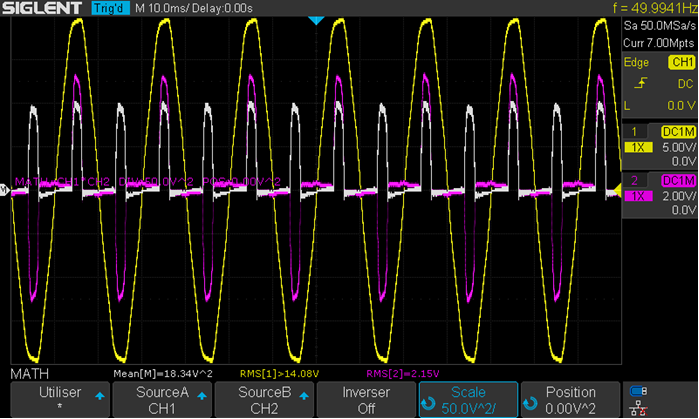Click channel 2 magenta 1X probe badge

point(638,196)
